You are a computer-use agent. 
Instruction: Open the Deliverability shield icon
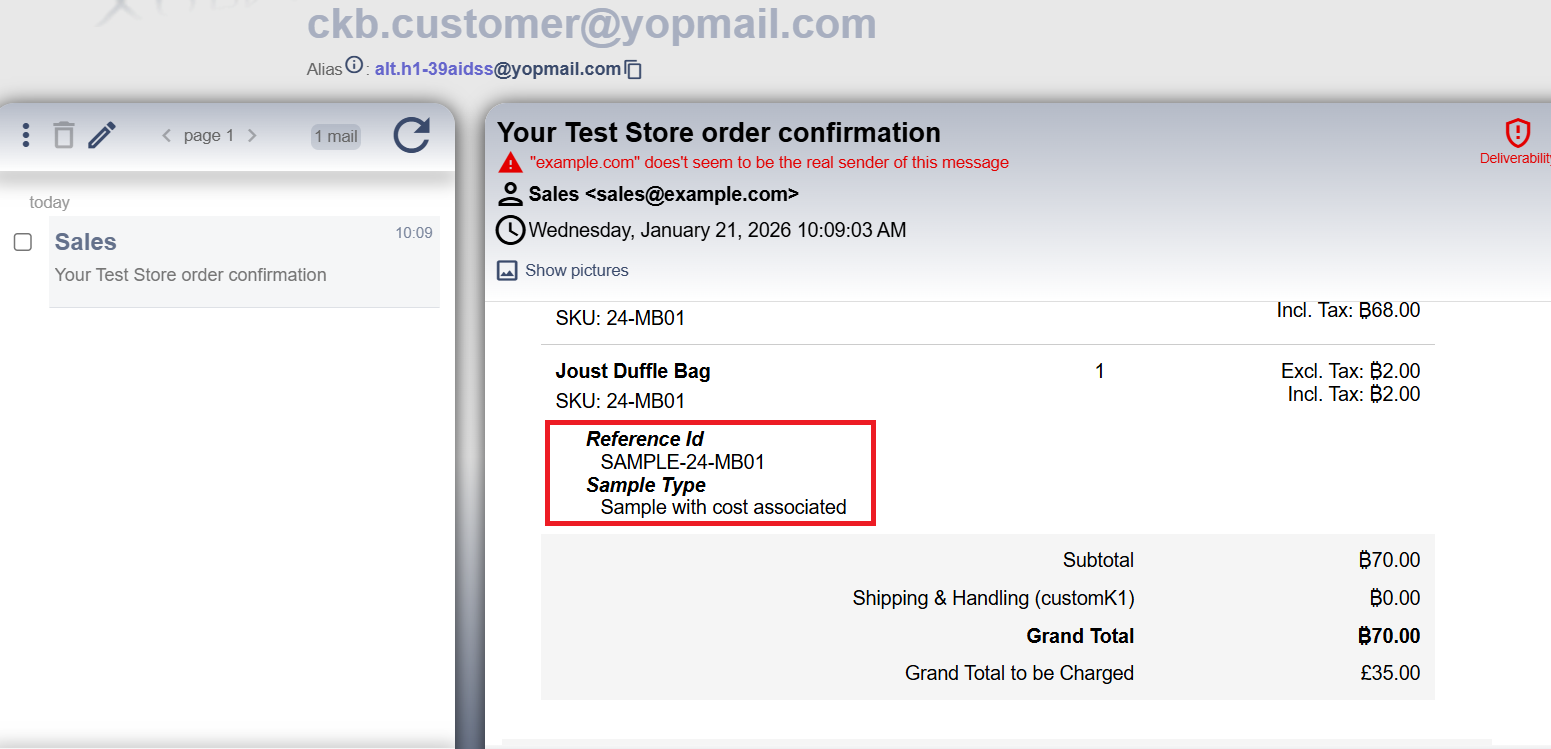(x=1518, y=133)
